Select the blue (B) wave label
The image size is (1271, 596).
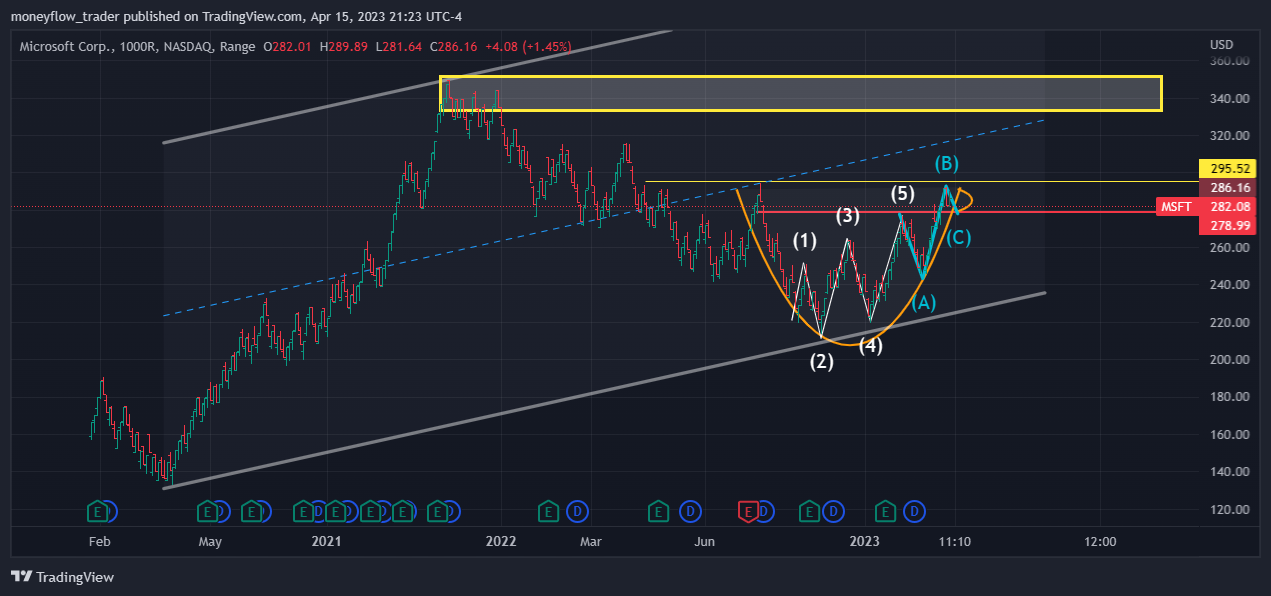tap(947, 162)
